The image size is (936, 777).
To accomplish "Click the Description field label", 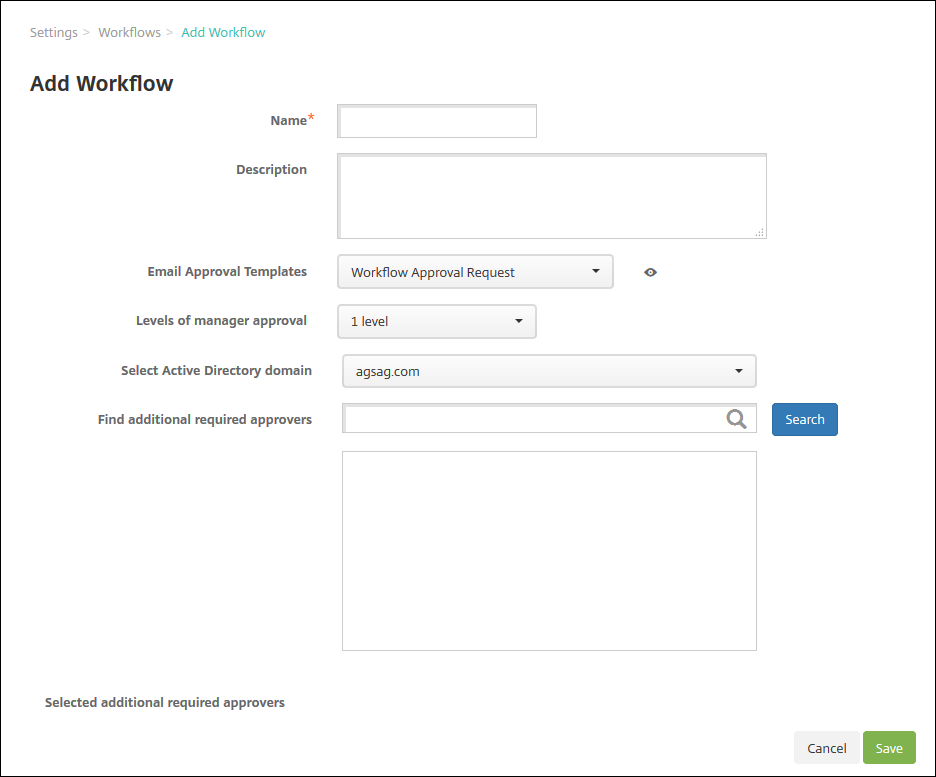I will [x=271, y=170].
